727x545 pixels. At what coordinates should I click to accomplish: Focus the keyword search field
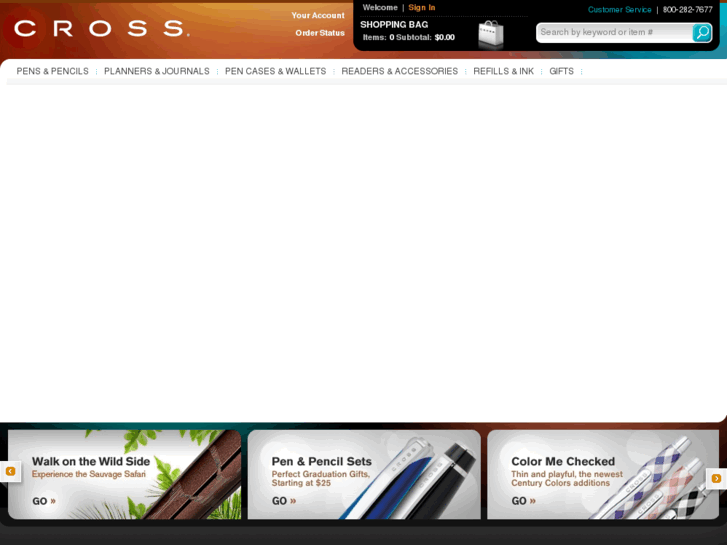(614, 32)
